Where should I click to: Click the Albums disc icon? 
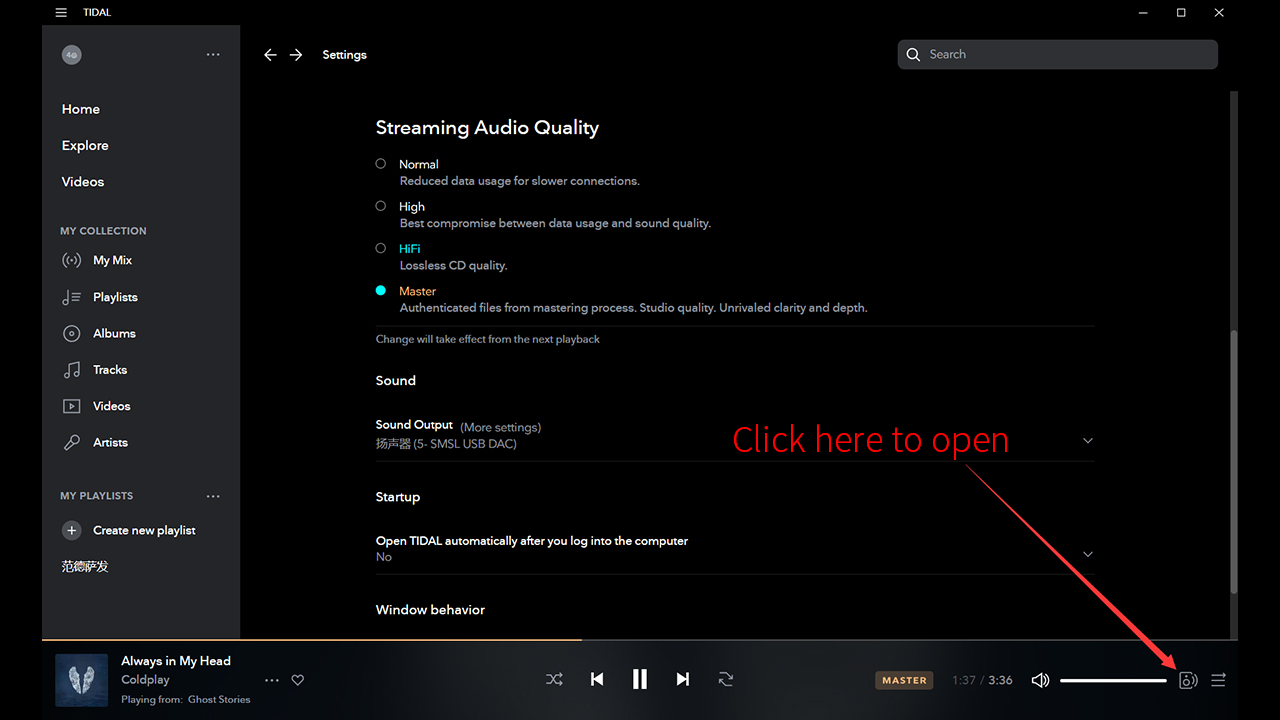tap(71, 333)
